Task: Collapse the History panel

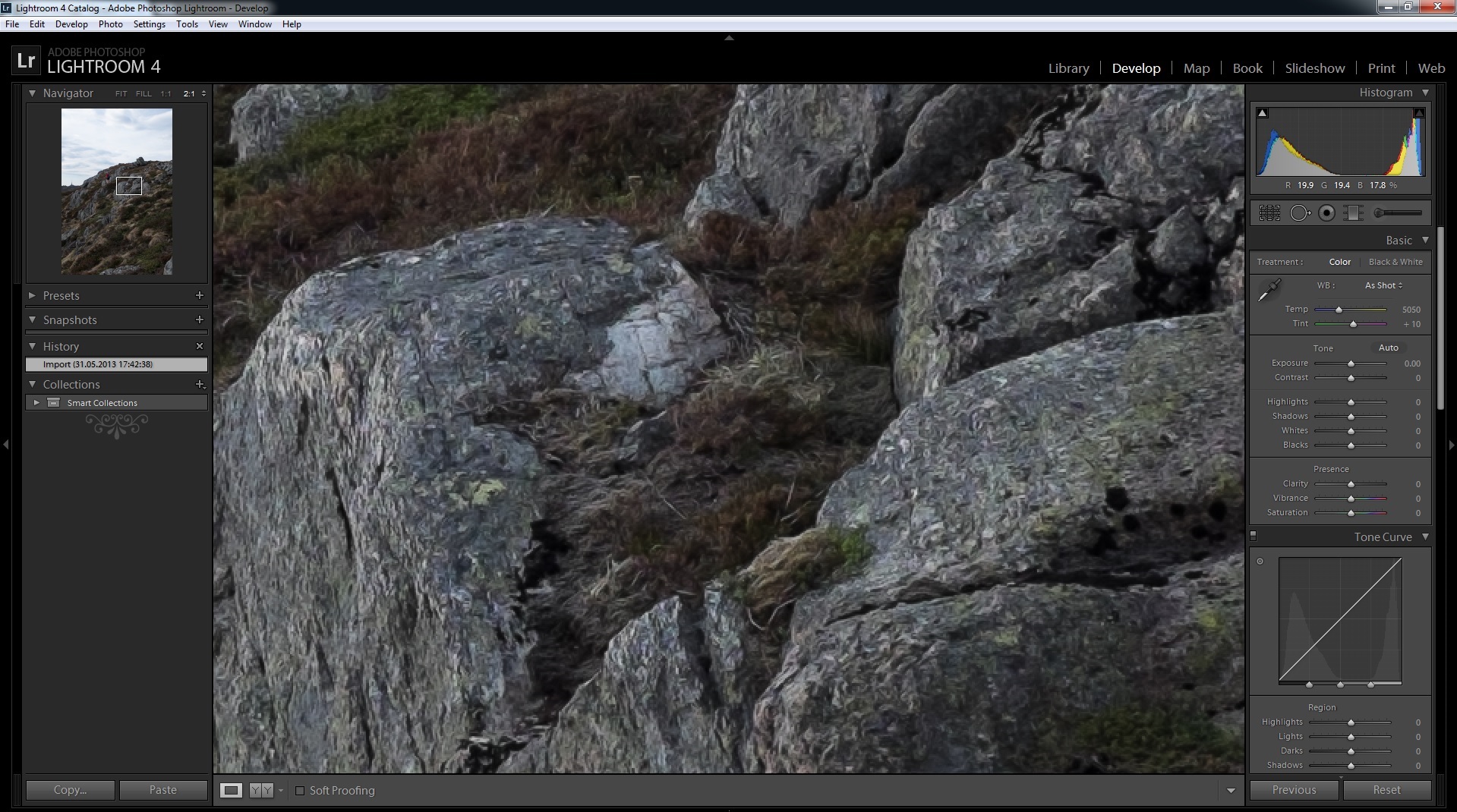Action: tap(33, 346)
